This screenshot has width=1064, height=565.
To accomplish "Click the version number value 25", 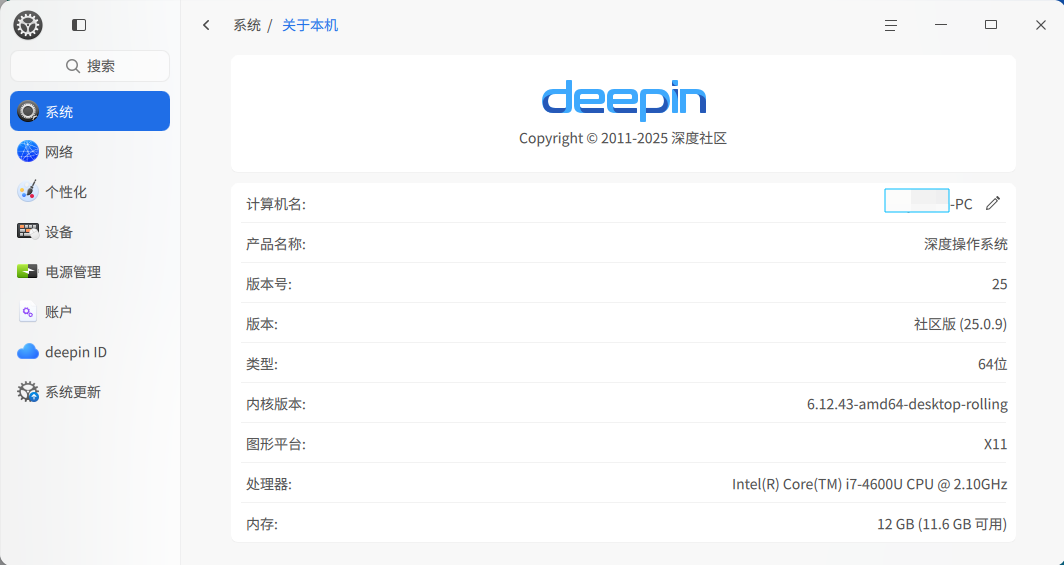I will 999,284.
